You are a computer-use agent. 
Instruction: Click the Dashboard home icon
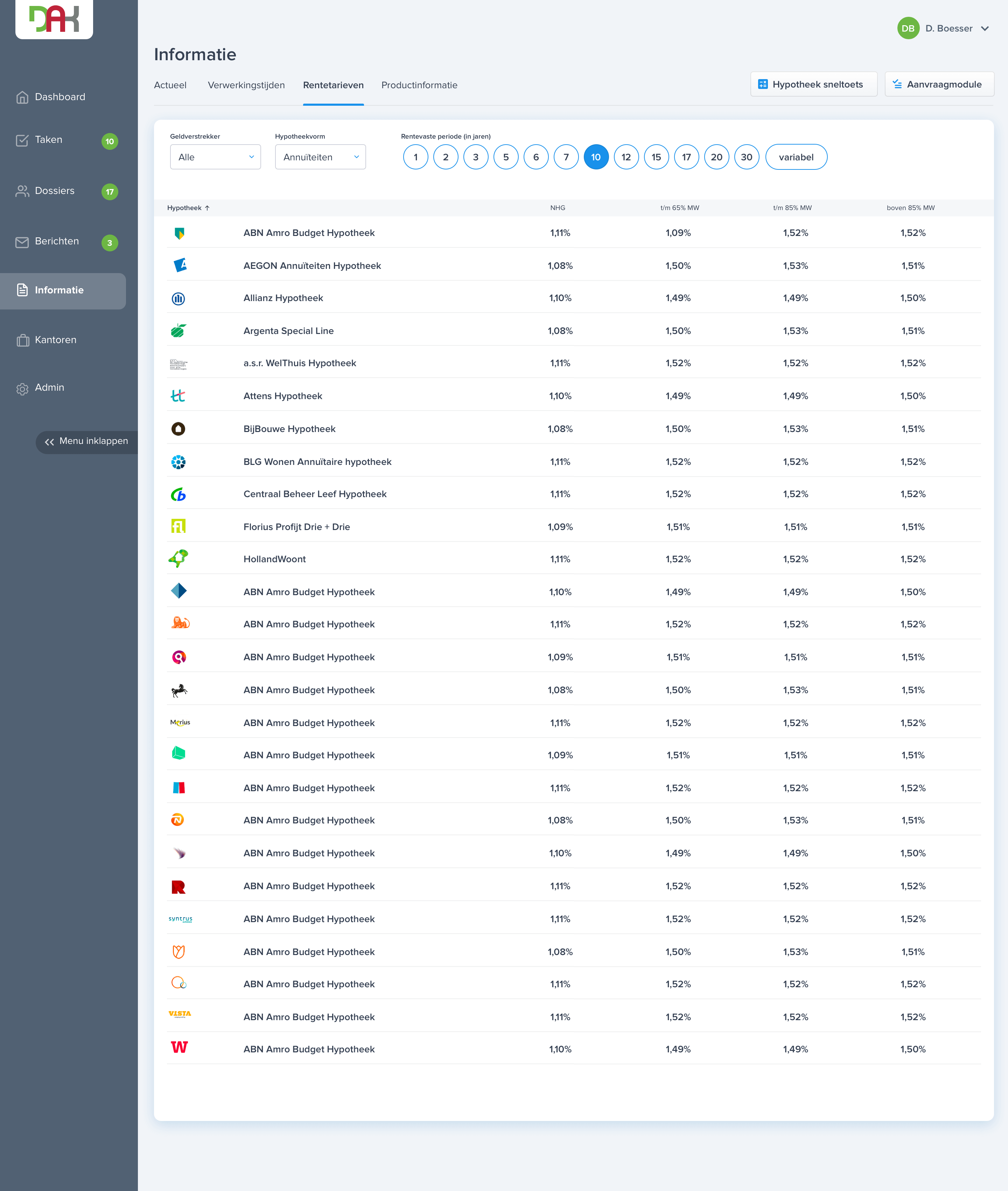click(22, 97)
